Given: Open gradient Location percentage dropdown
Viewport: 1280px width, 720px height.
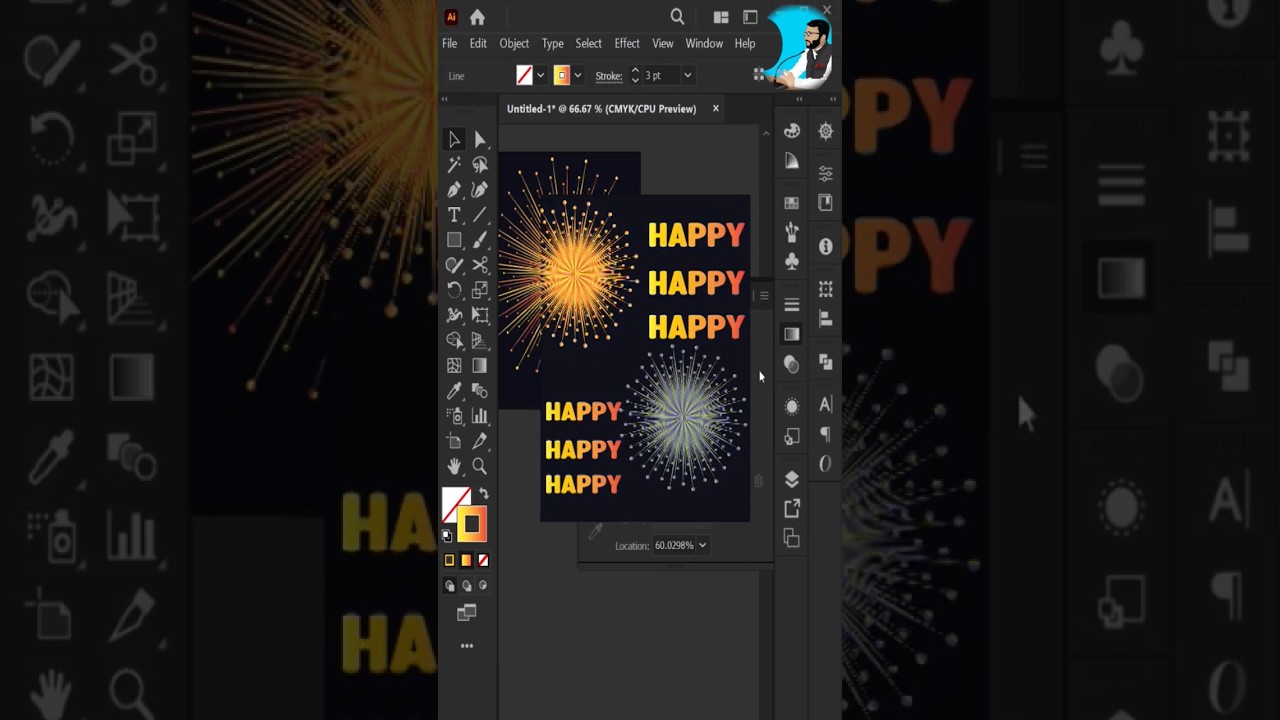Looking at the screenshot, I should pyautogui.click(x=702, y=545).
